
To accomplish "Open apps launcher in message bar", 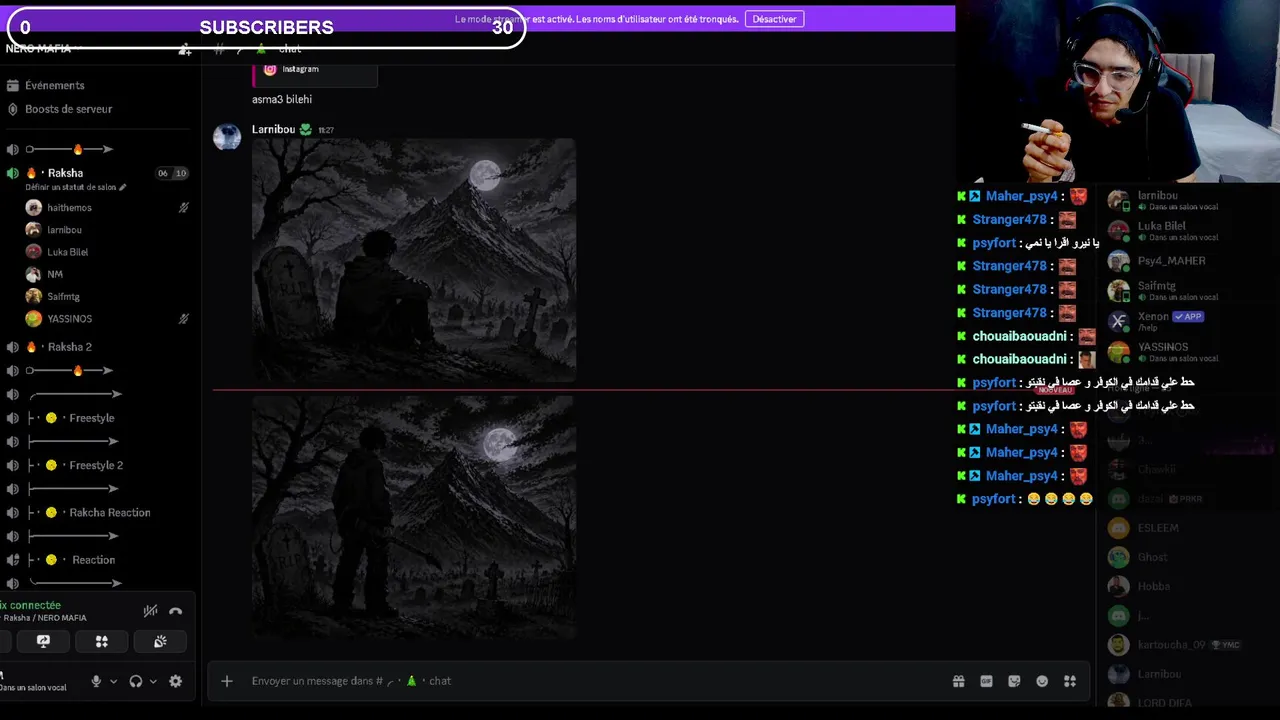I will [x=1070, y=681].
